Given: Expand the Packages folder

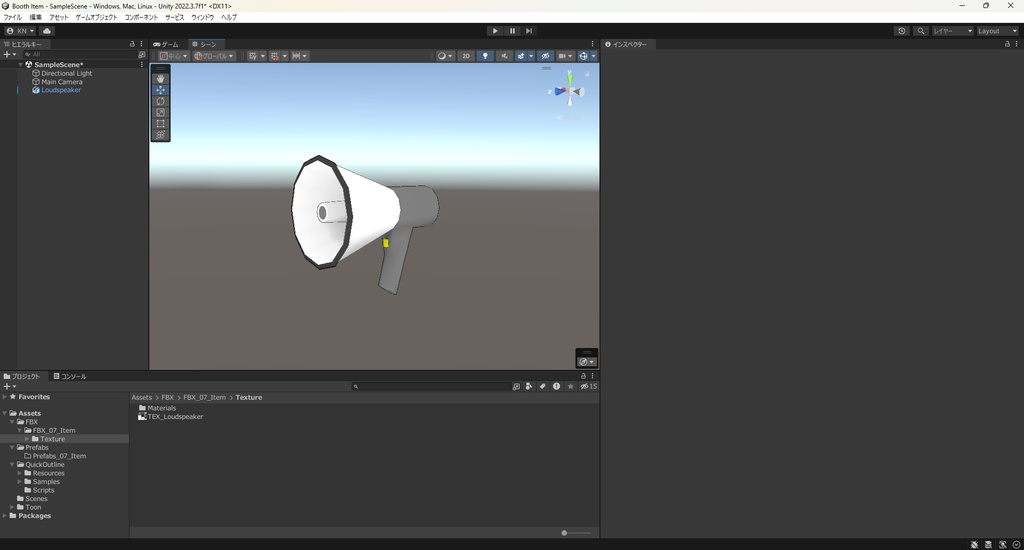Looking at the screenshot, I should 5,516.
